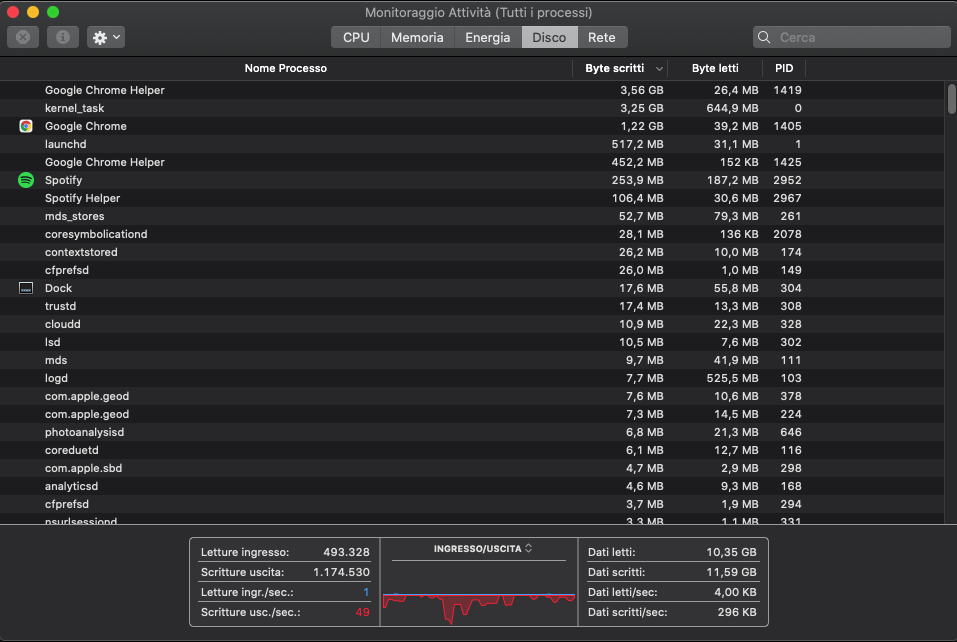Click Scritture usc./sec. value 49
The height and width of the screenshot is (642, 957).
coord(363,612)
